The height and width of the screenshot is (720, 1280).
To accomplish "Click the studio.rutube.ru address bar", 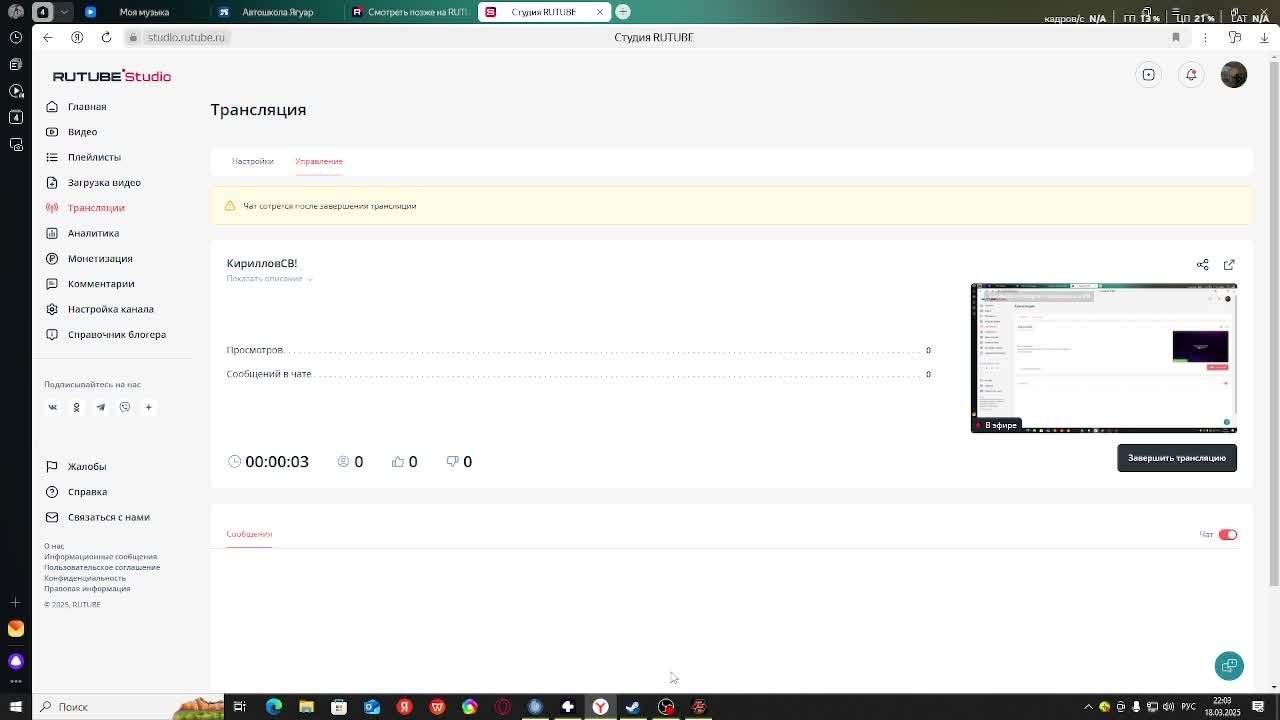I will click(186, 37).
